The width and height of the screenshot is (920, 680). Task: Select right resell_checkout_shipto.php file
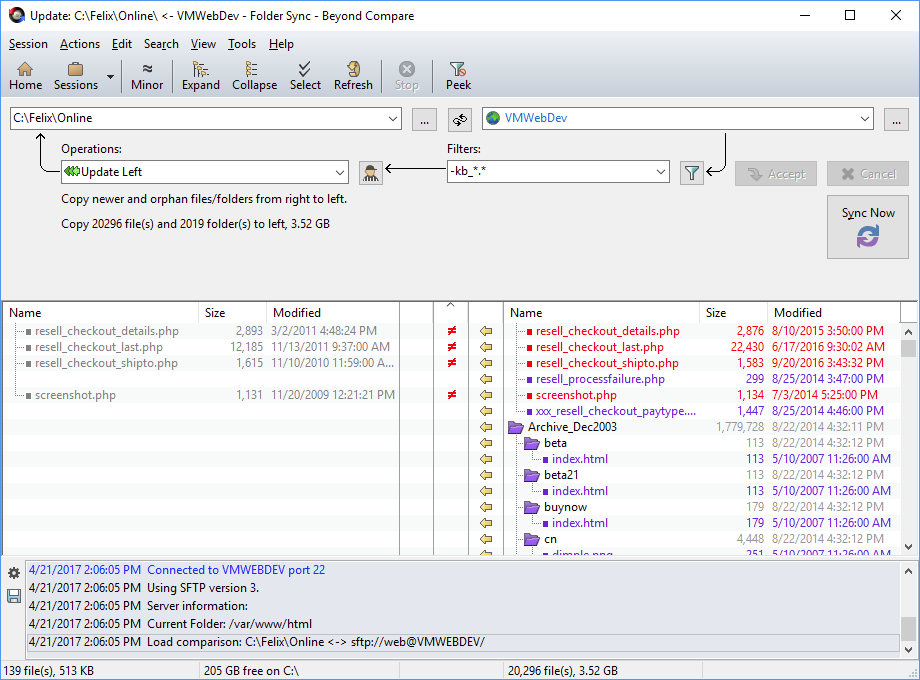[607, 363]
